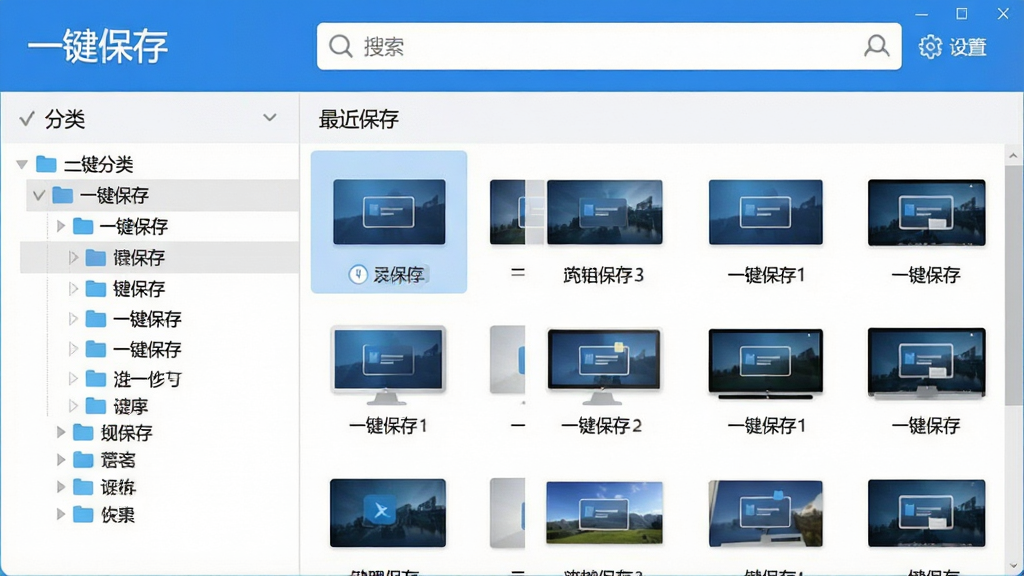1024x576 pixels.
Task: Click folder icon of the 准一 subfolder row
Action: tap(96, 379)
